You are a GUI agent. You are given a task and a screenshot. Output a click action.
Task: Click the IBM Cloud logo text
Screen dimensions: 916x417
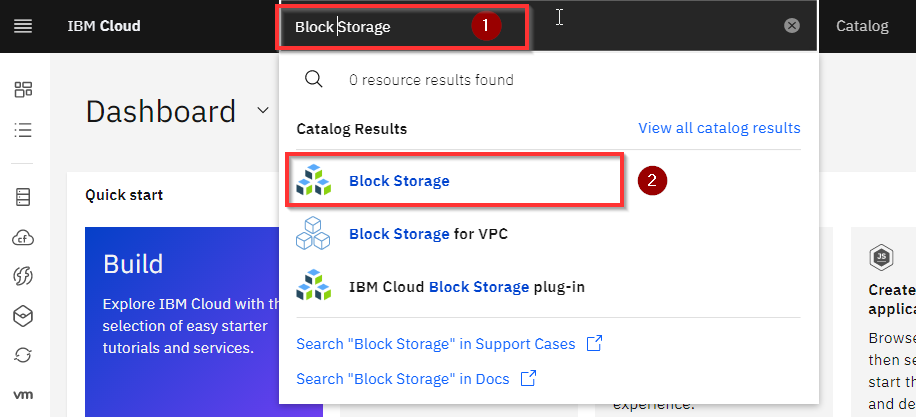pyautogui.click(x=104, y=26)
